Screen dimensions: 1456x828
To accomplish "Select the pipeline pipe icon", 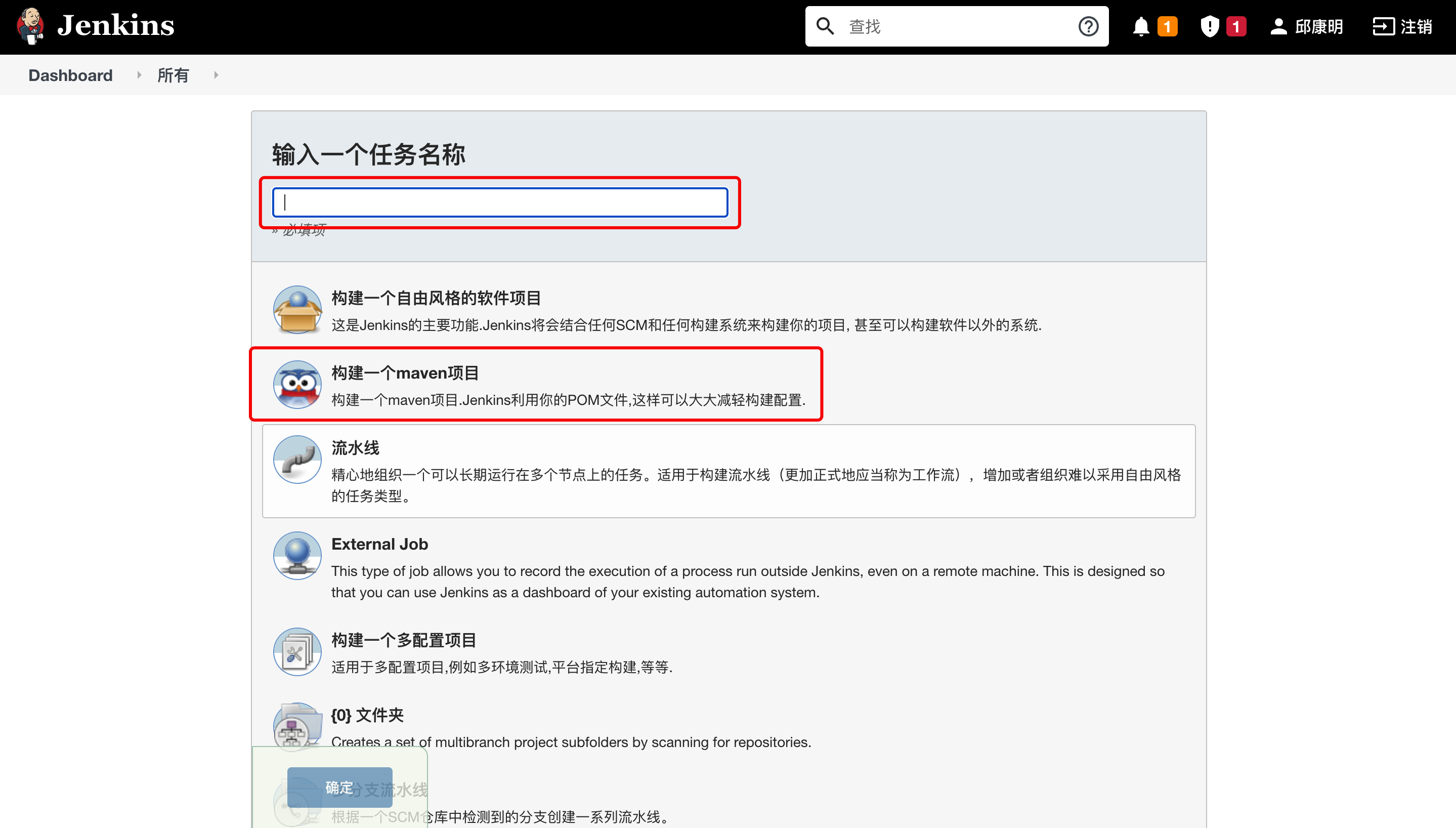I will (x=297, y=460).
